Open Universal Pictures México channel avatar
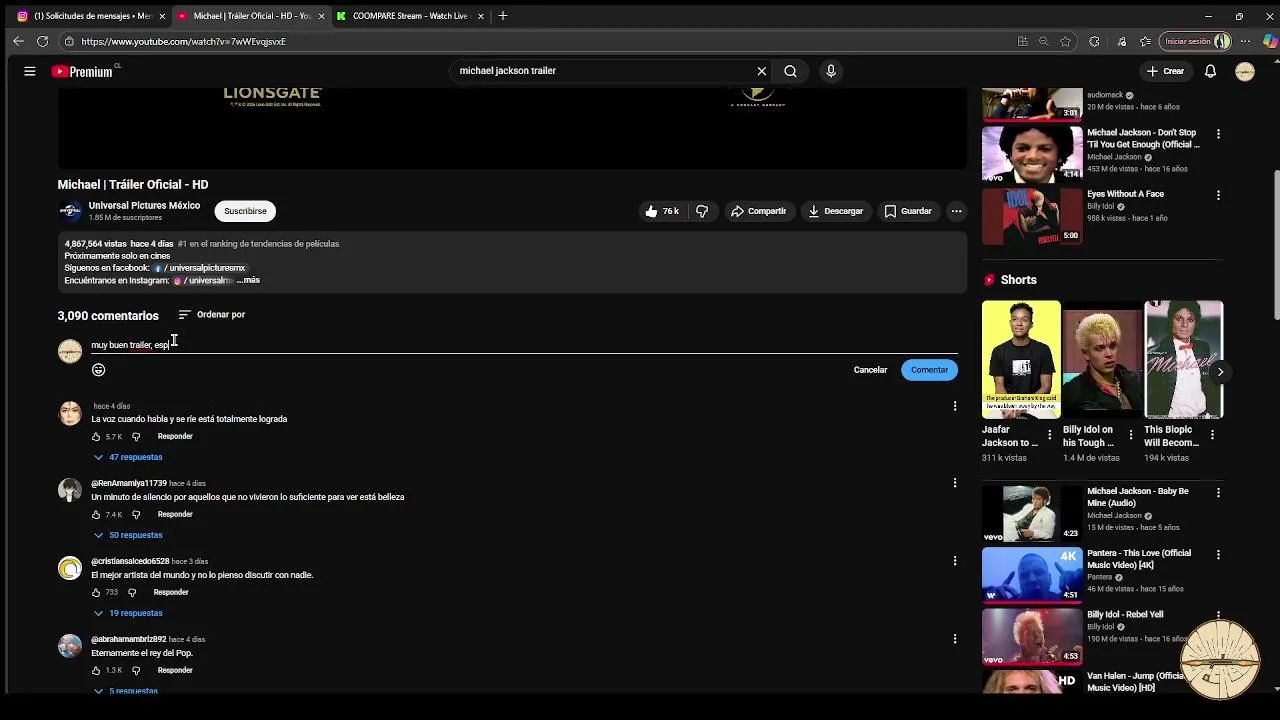This screenshot has width=1280, height=720. coord(70,211)
